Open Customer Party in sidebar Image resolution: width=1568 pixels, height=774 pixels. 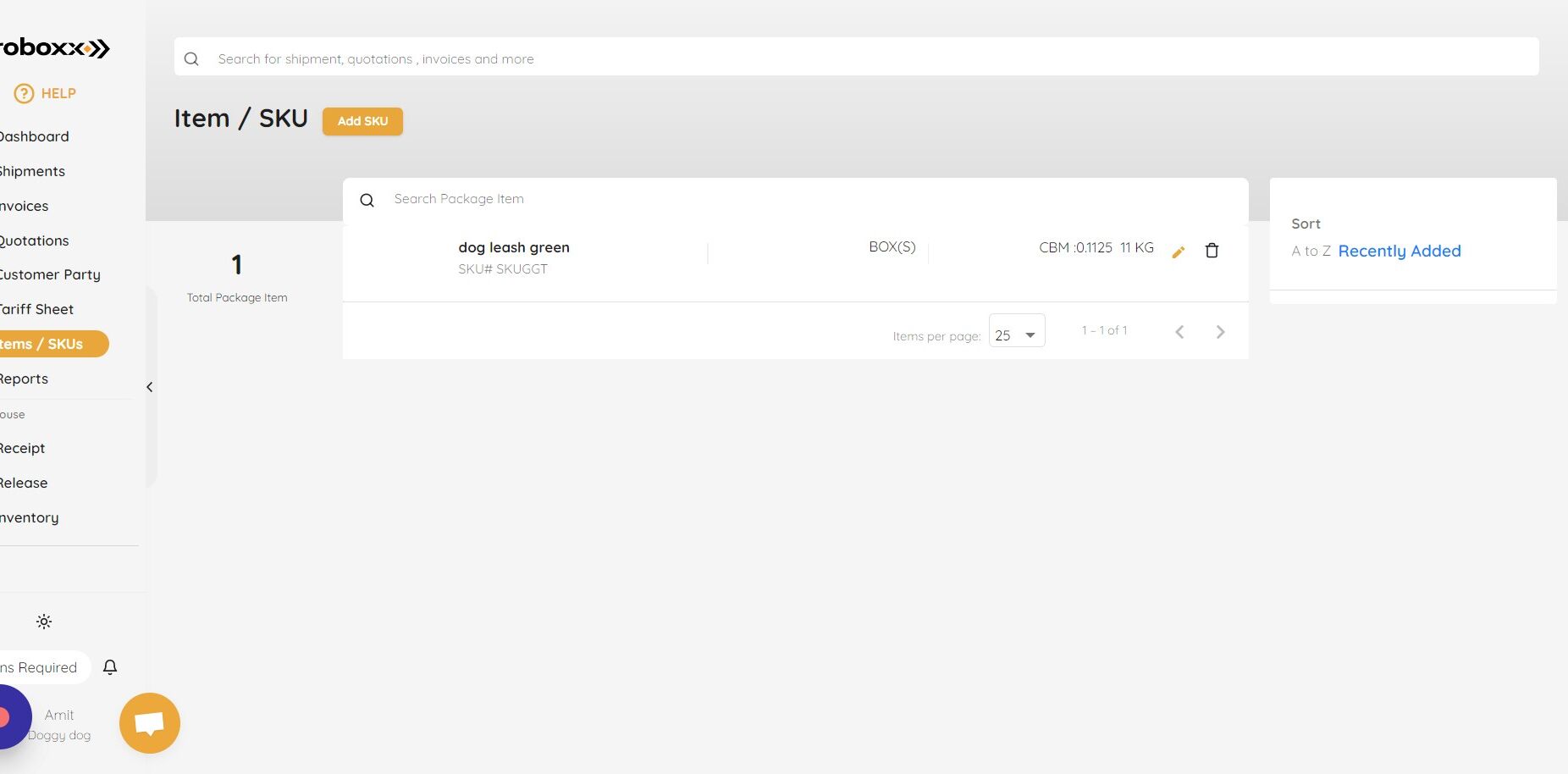coord(50,274)
